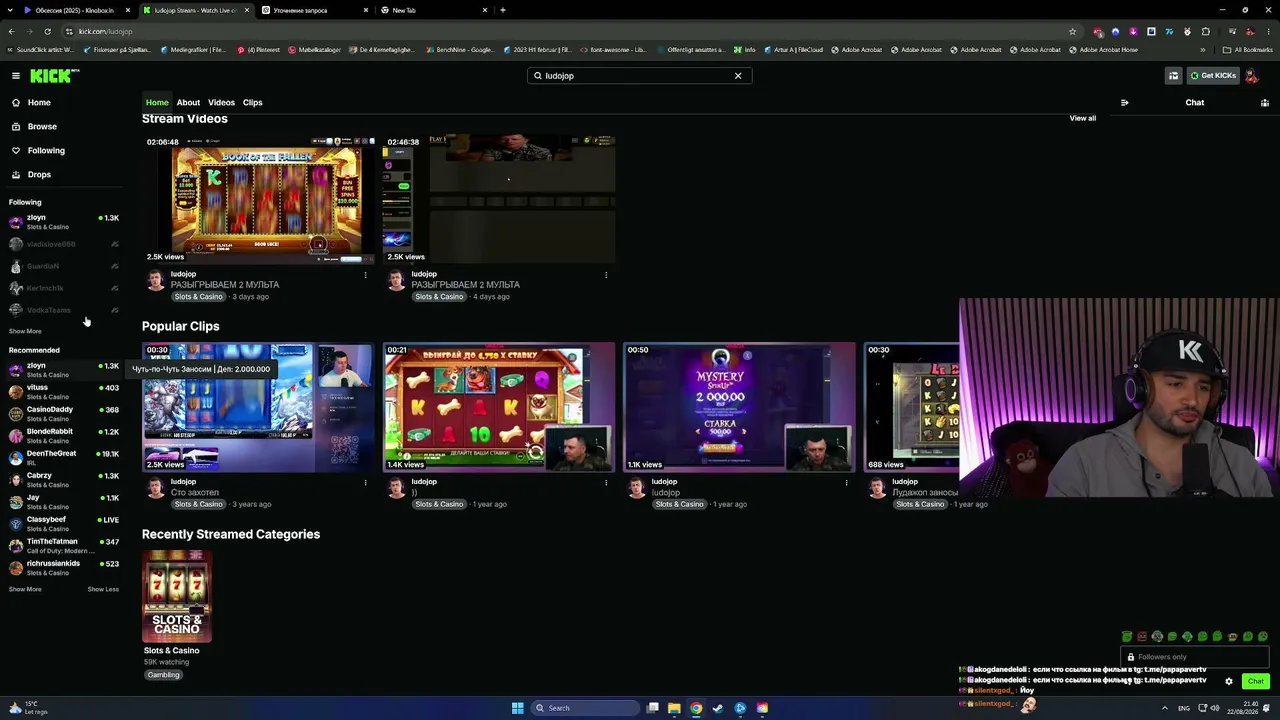Open options menu for the Сто захотел clip
Screen dimensions: 1280x720
[x=365, y=483]
